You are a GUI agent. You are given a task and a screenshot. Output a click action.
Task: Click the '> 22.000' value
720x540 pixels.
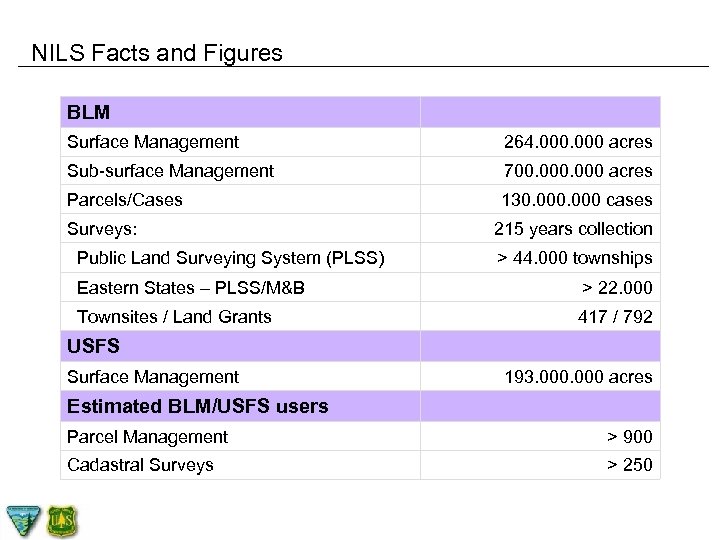pyautogui.click(x=617, y=288)
